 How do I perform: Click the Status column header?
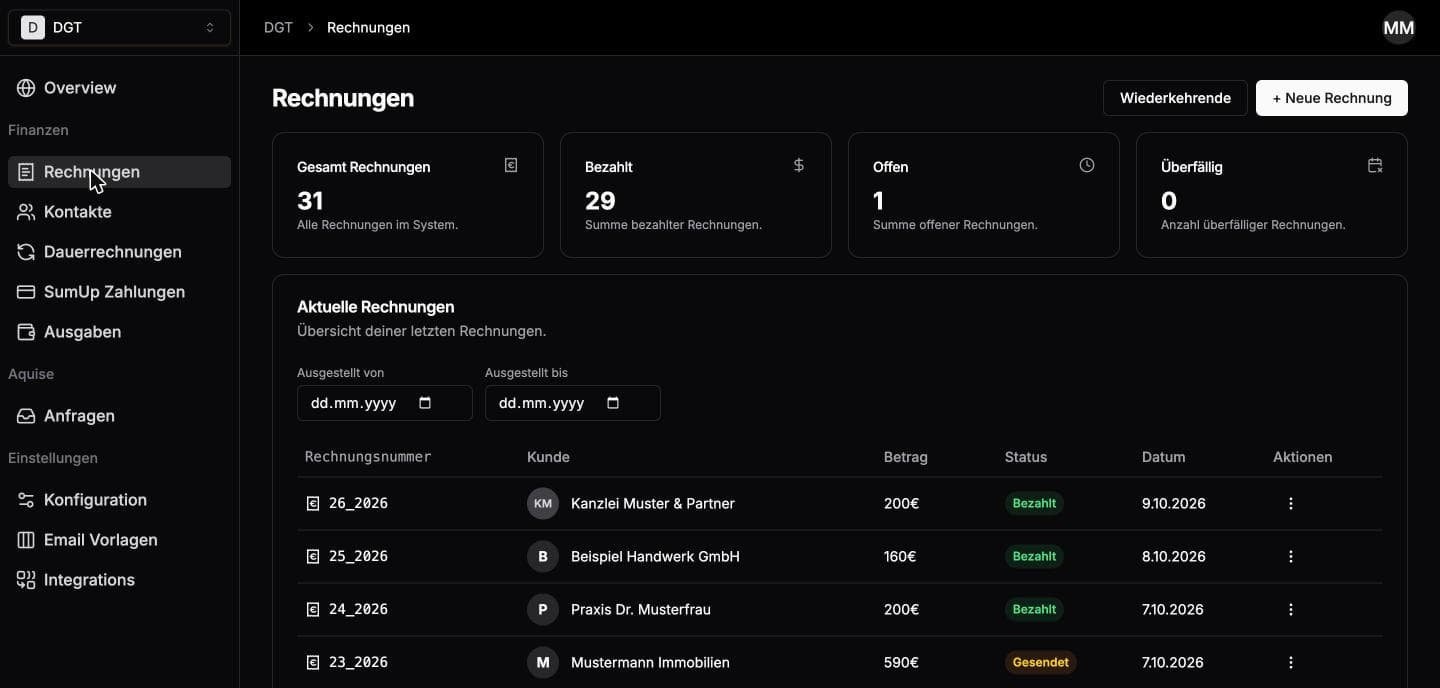tap(1026, 457)
